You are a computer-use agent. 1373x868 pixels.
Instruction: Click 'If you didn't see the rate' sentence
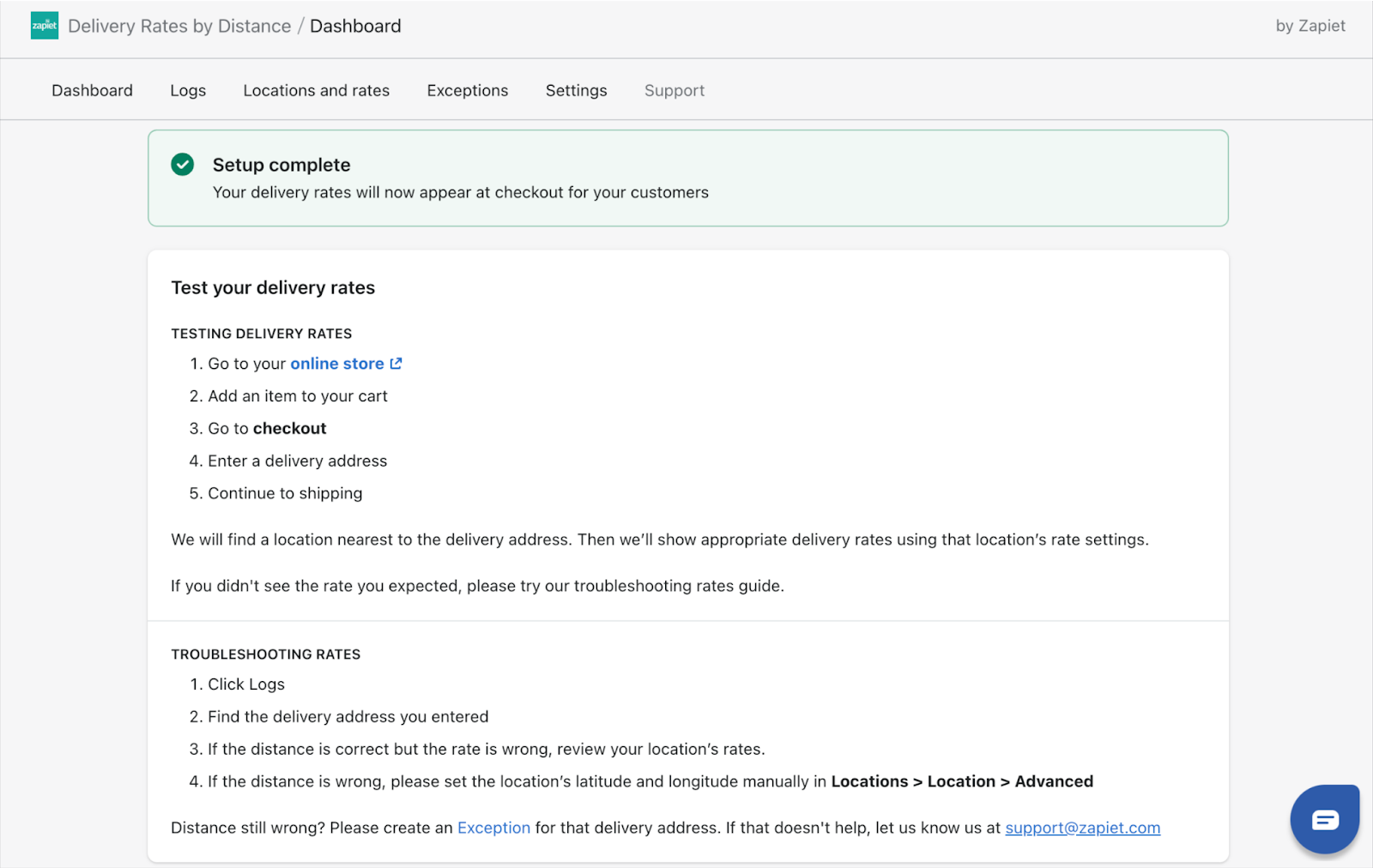point(477,586)
